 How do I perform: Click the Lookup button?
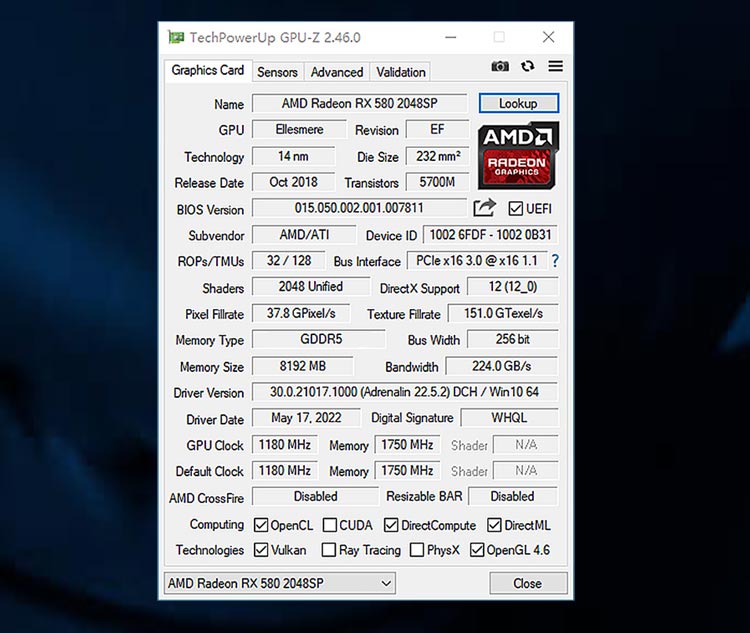coord(518,103)
